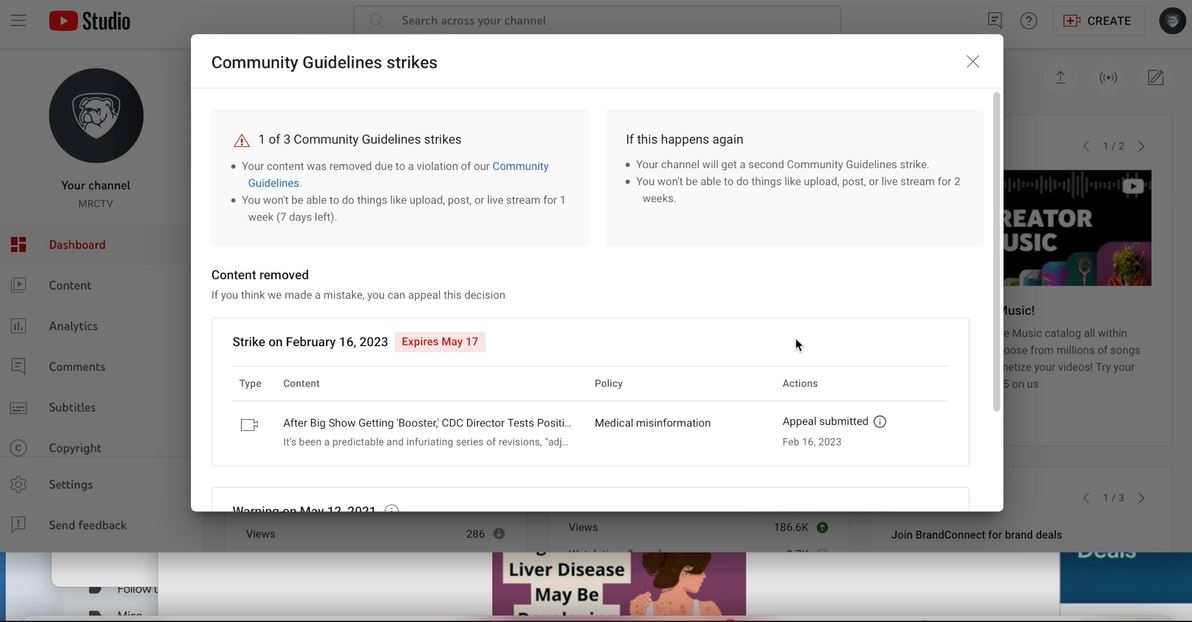Close the Community Guidelines strikes dialog
The image size is (1192, 622).
pos(972,62)
